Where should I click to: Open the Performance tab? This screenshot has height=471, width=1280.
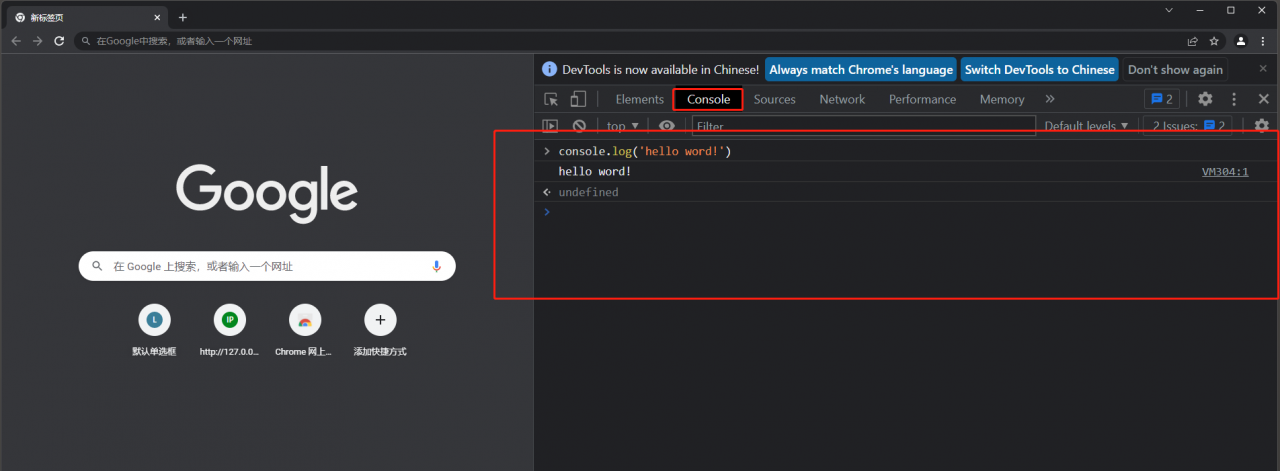[922, 99]
